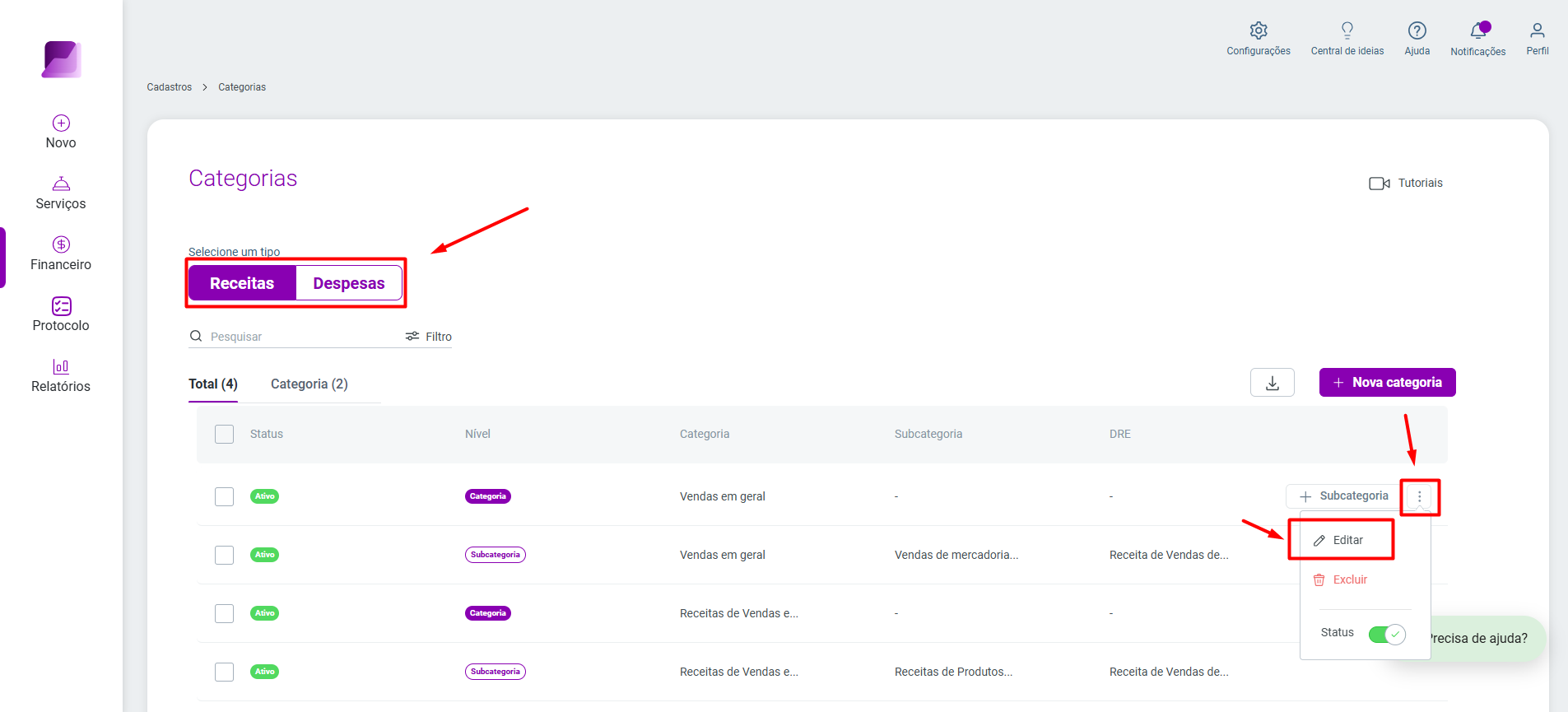The image size is (1568, 712).
Task: Switch to the Total (4) tab
Action: click(213, 384)
